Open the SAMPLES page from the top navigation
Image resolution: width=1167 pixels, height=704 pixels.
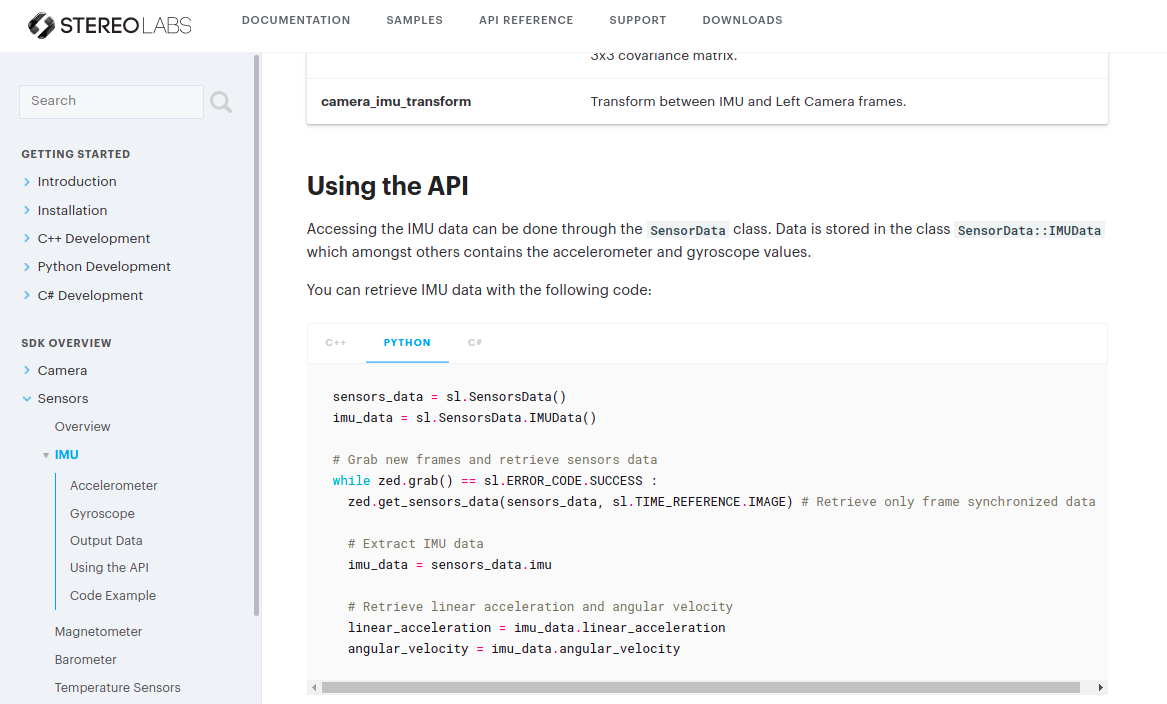coord(414,19)
